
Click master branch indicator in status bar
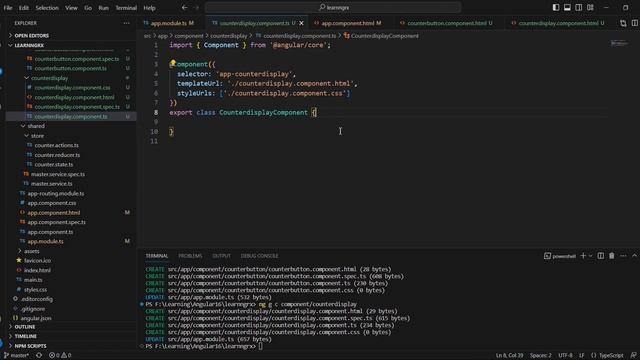tap(16, 356)
